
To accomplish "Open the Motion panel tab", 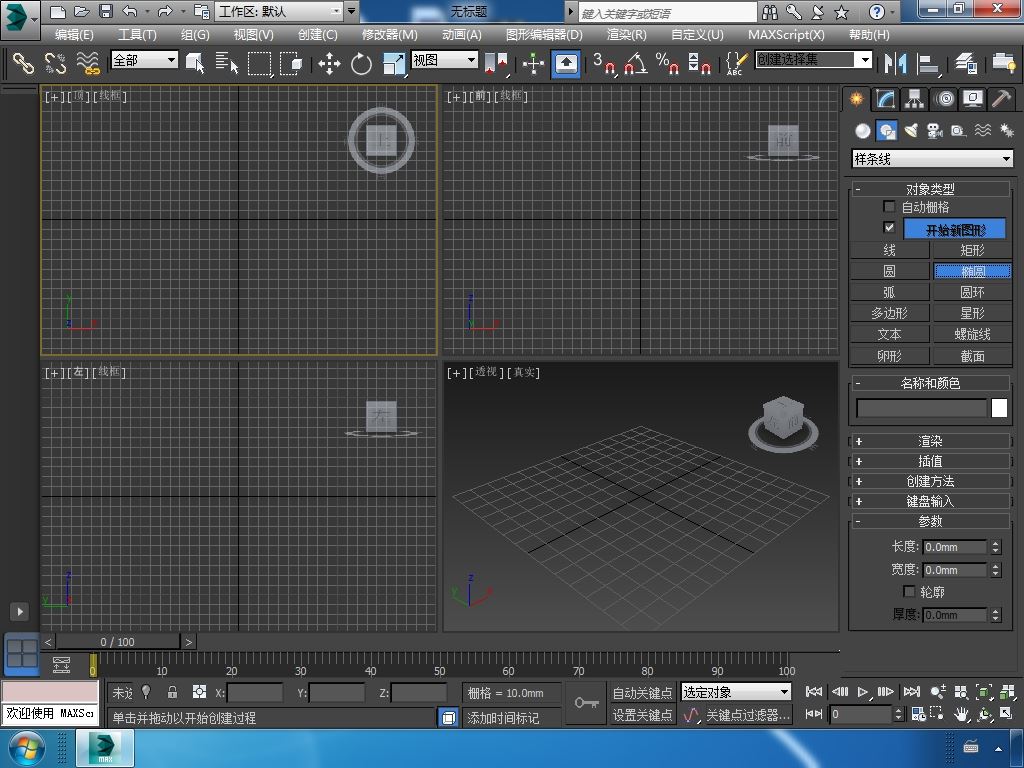I will click(x=944, y=99).
